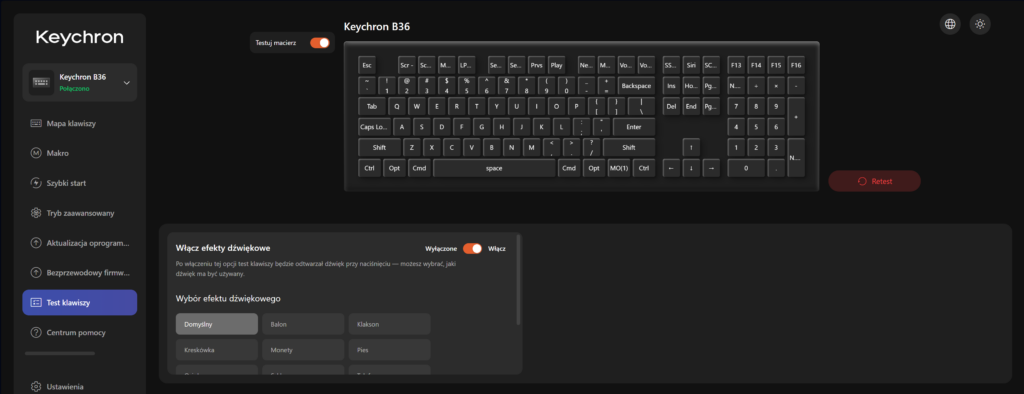Select the Domyślny sound effect
This screenshot has height=394, width=1024.
pos(217,323)
